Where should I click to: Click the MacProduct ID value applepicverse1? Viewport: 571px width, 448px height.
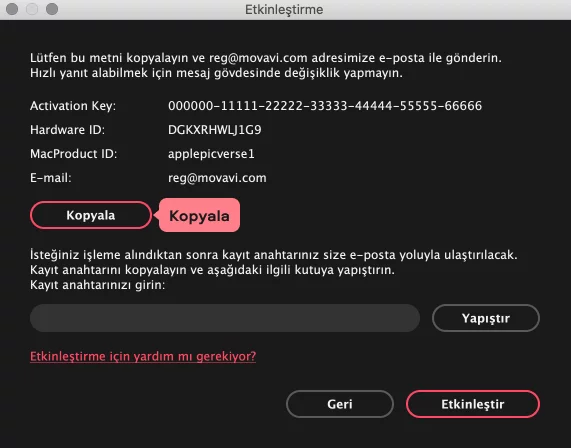(x=211, y=154)
